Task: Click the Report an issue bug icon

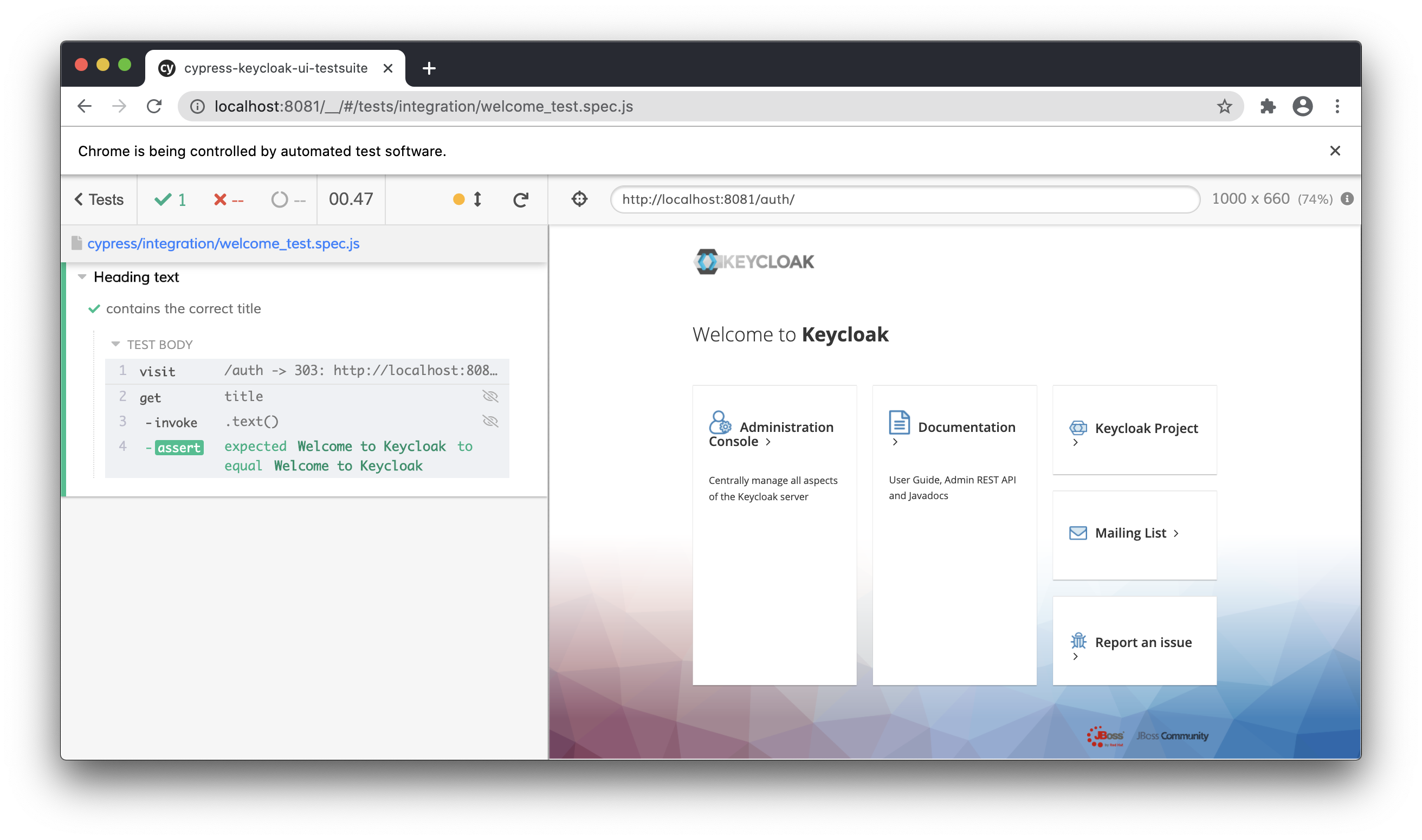Action: point(1078,641)
